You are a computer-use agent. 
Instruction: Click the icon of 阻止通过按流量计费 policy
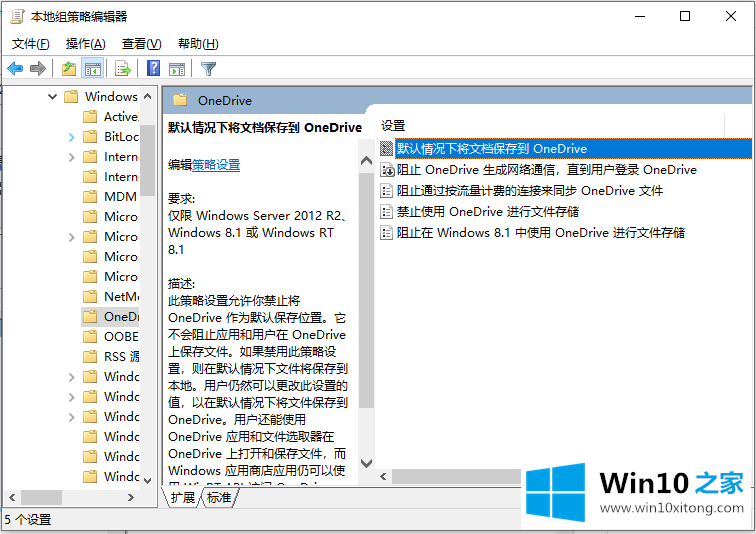tap(386, 191)
